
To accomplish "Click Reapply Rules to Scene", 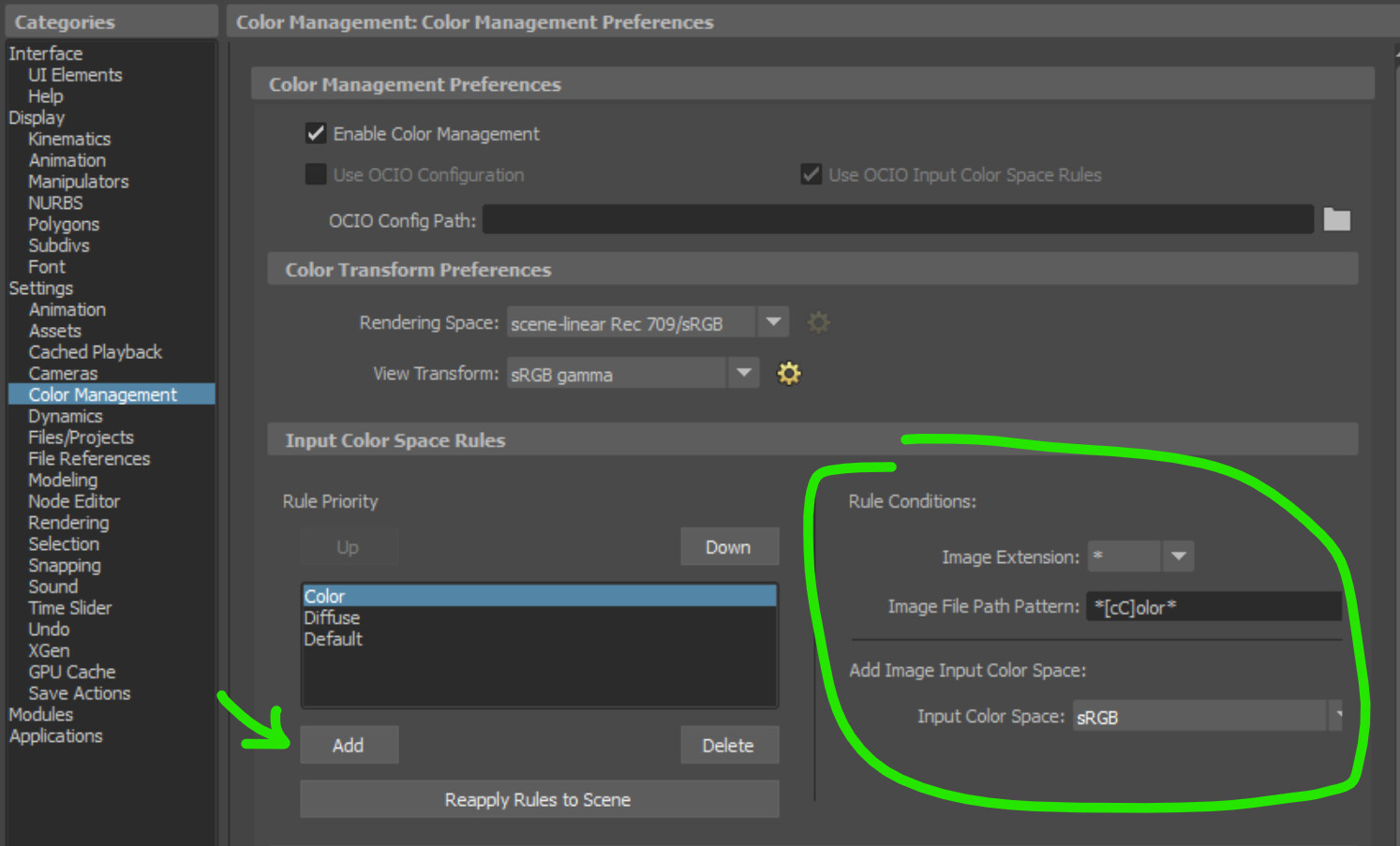I will pyautogui.click(x=538, y=798).
